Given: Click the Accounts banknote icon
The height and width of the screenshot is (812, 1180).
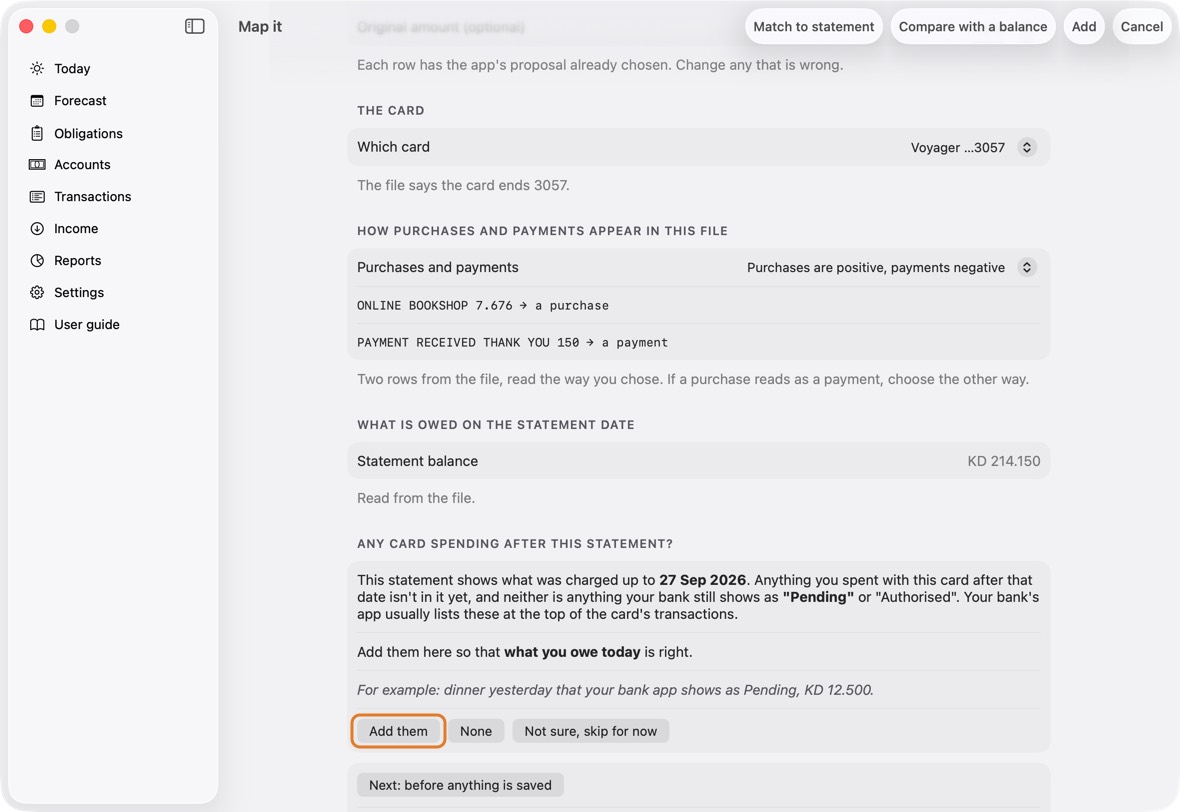Looking at the screenshot, I should tap(37, 165).
